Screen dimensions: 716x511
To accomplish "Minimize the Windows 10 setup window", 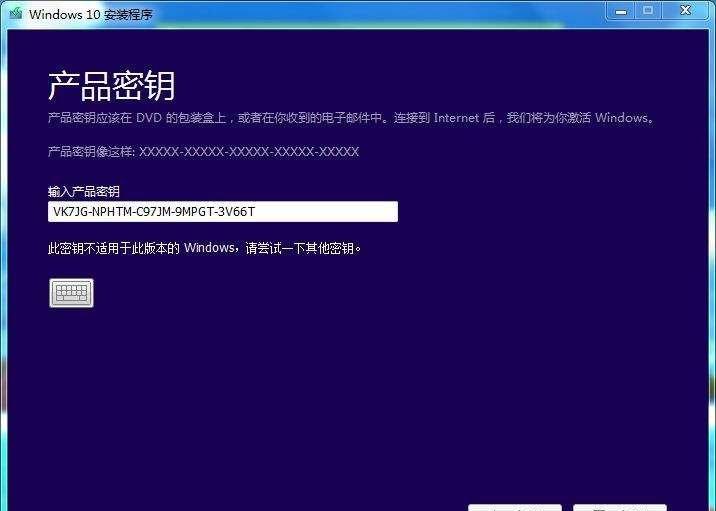I will click(621, 11).
